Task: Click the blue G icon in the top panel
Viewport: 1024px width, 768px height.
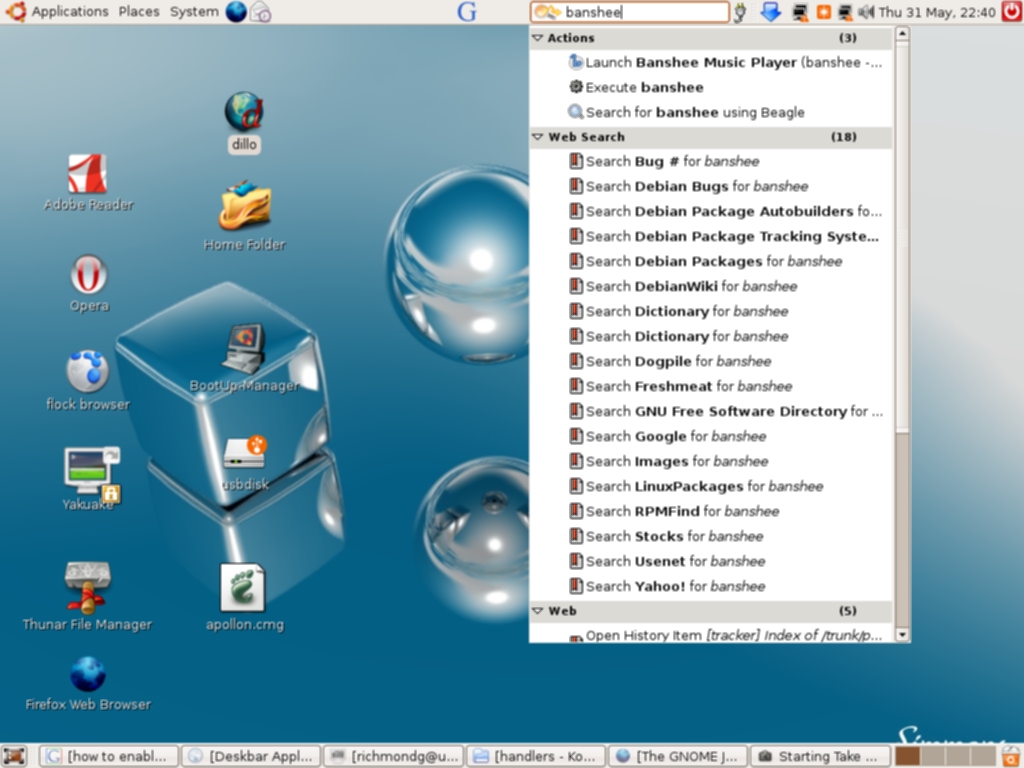Action: [x=467, y=12]
